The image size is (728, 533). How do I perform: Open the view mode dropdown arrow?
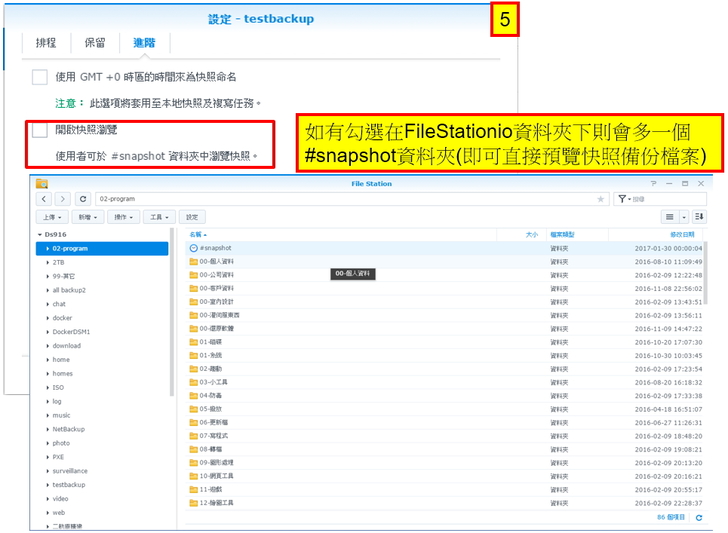684,217
